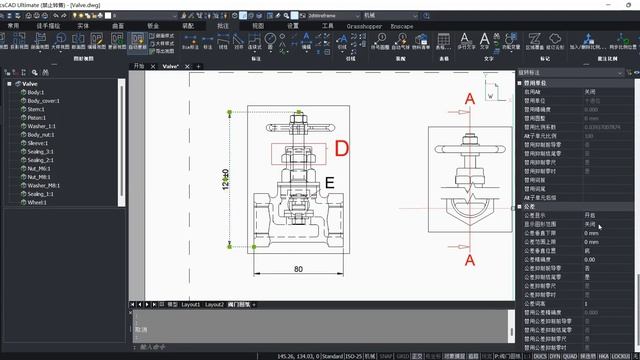Select the Stem:1 tree item
The width and height of the screenshot is (640, 360).
point(36,109)
